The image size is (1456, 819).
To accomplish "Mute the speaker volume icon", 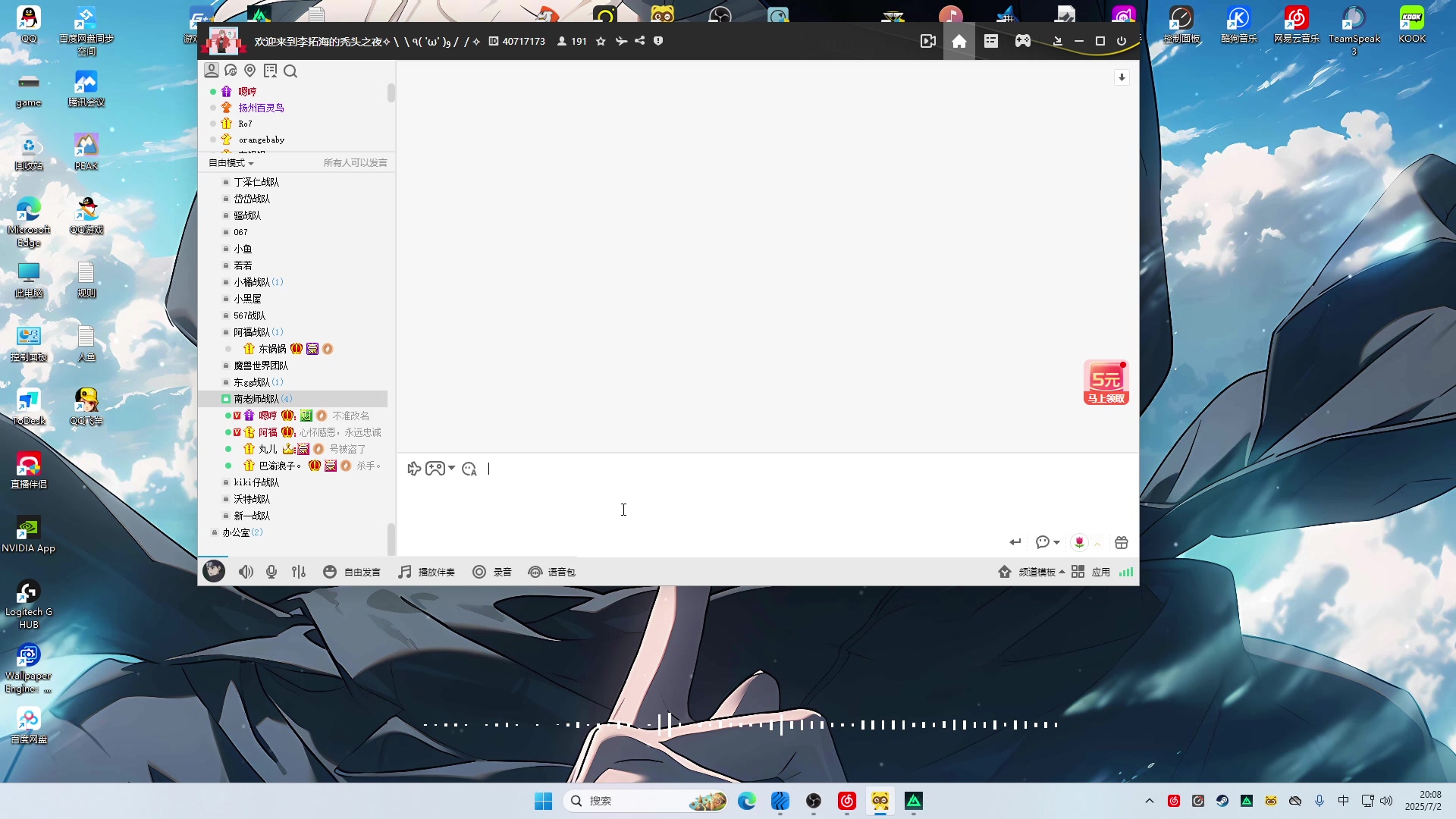I will click(246, 572).
